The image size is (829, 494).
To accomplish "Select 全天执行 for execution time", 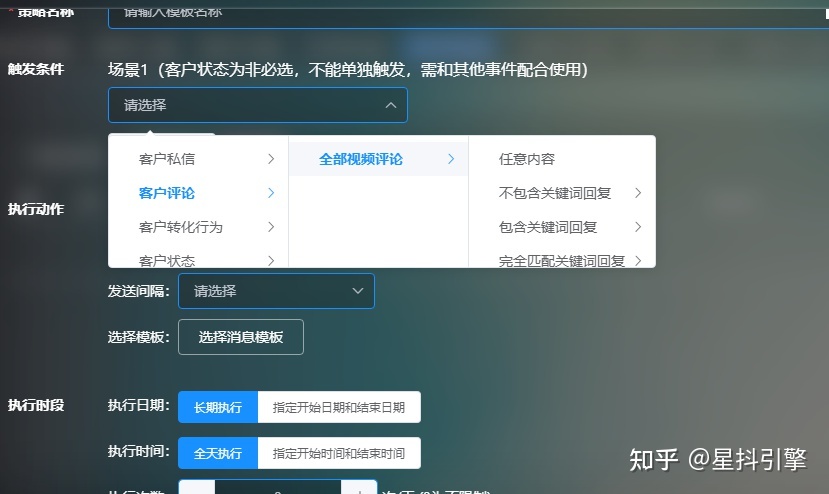I will tap(217, 453).
